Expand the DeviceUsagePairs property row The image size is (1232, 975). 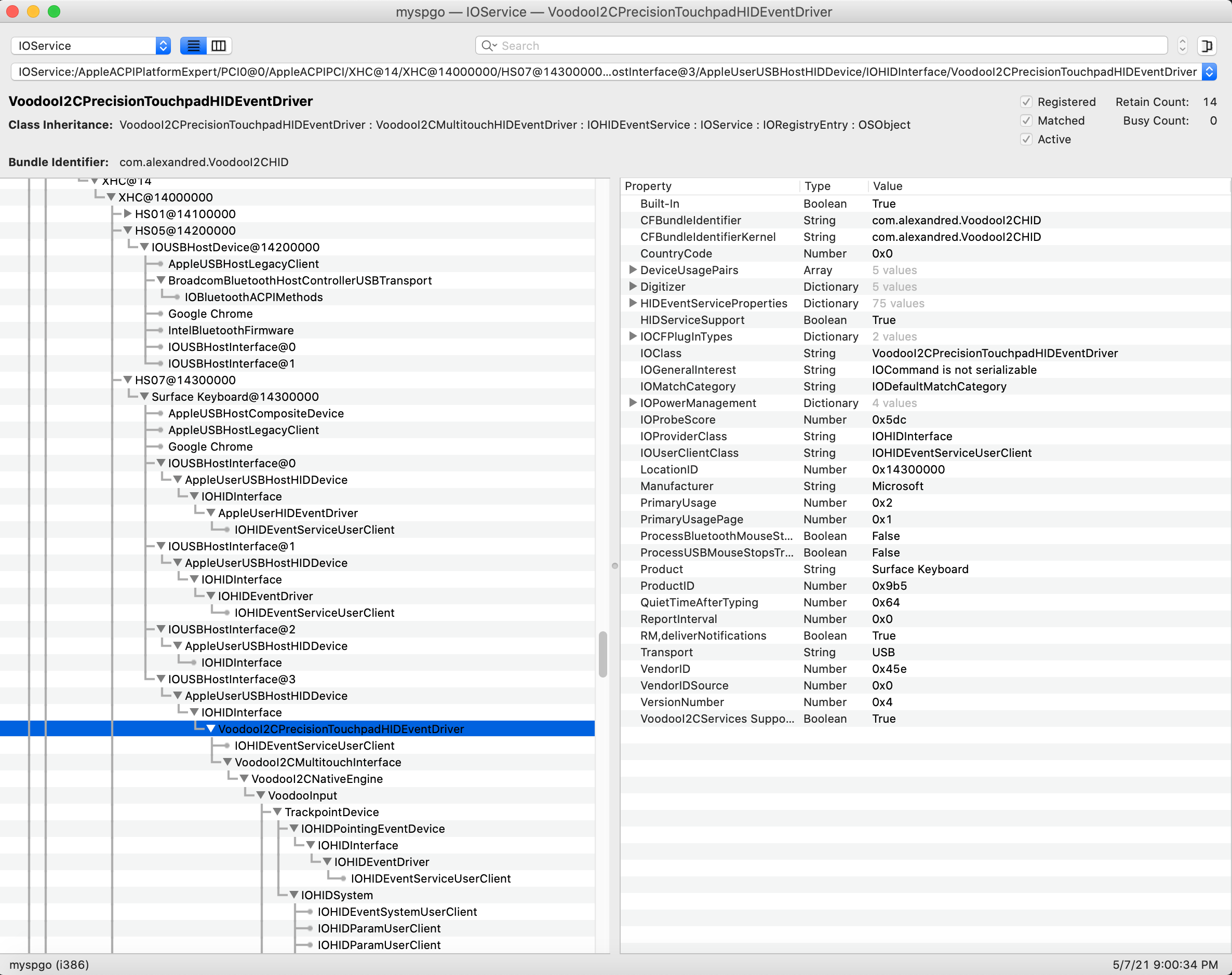pos(633,270)
